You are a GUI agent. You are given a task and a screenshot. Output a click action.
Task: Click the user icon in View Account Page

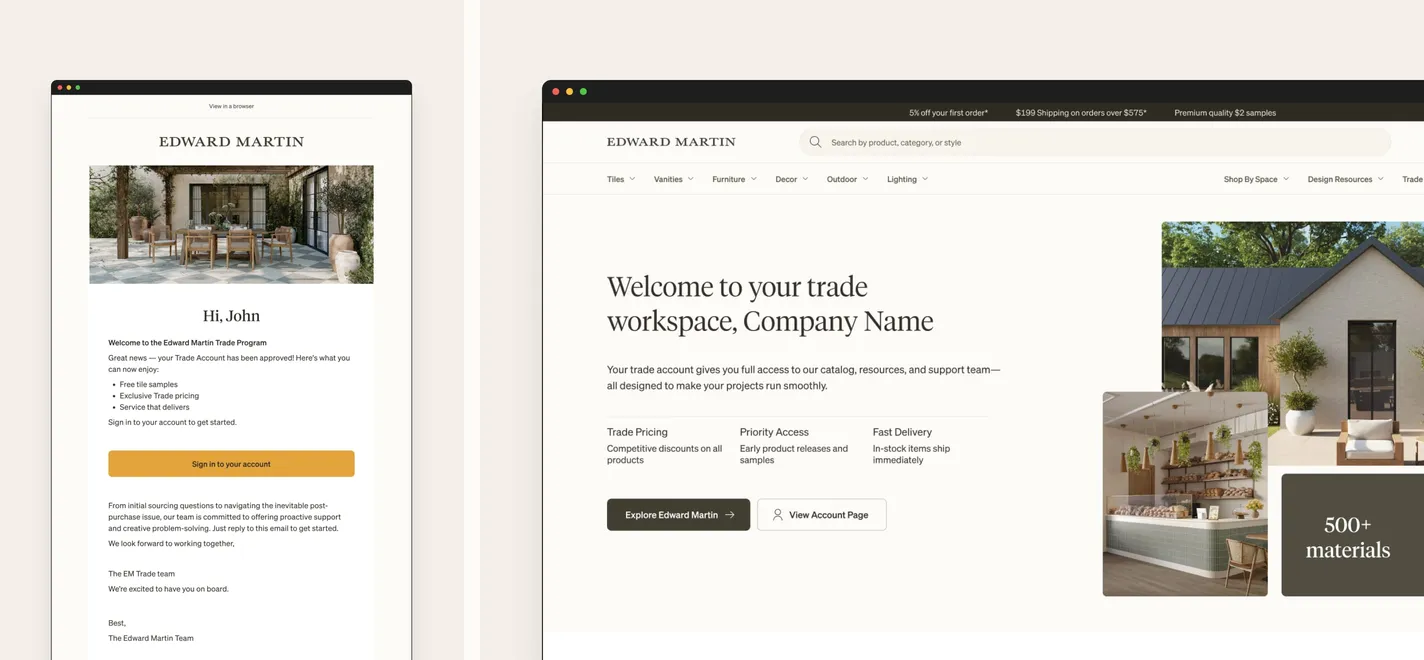click(777, 515)
